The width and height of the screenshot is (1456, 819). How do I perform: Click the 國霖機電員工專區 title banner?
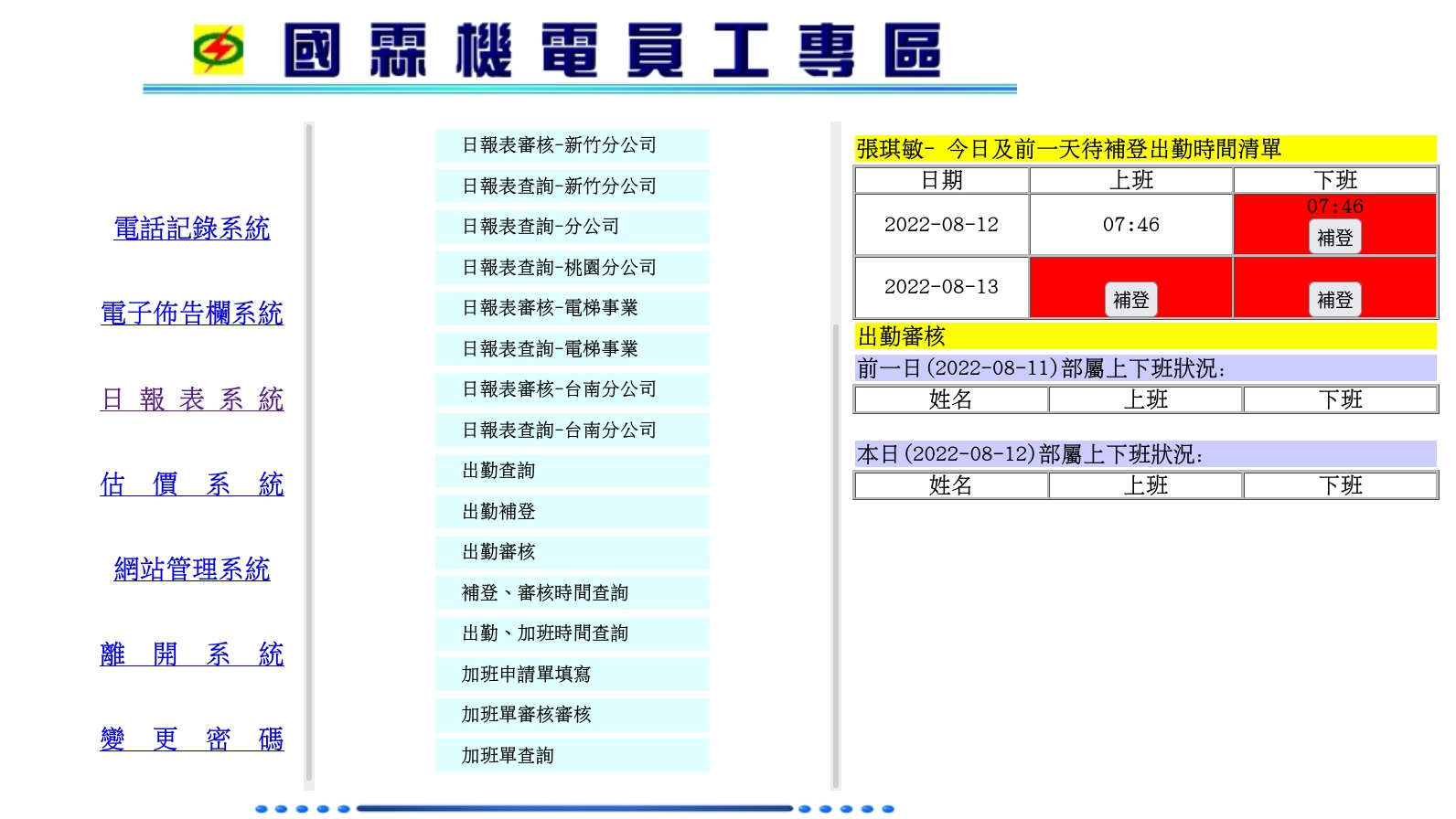612,50
